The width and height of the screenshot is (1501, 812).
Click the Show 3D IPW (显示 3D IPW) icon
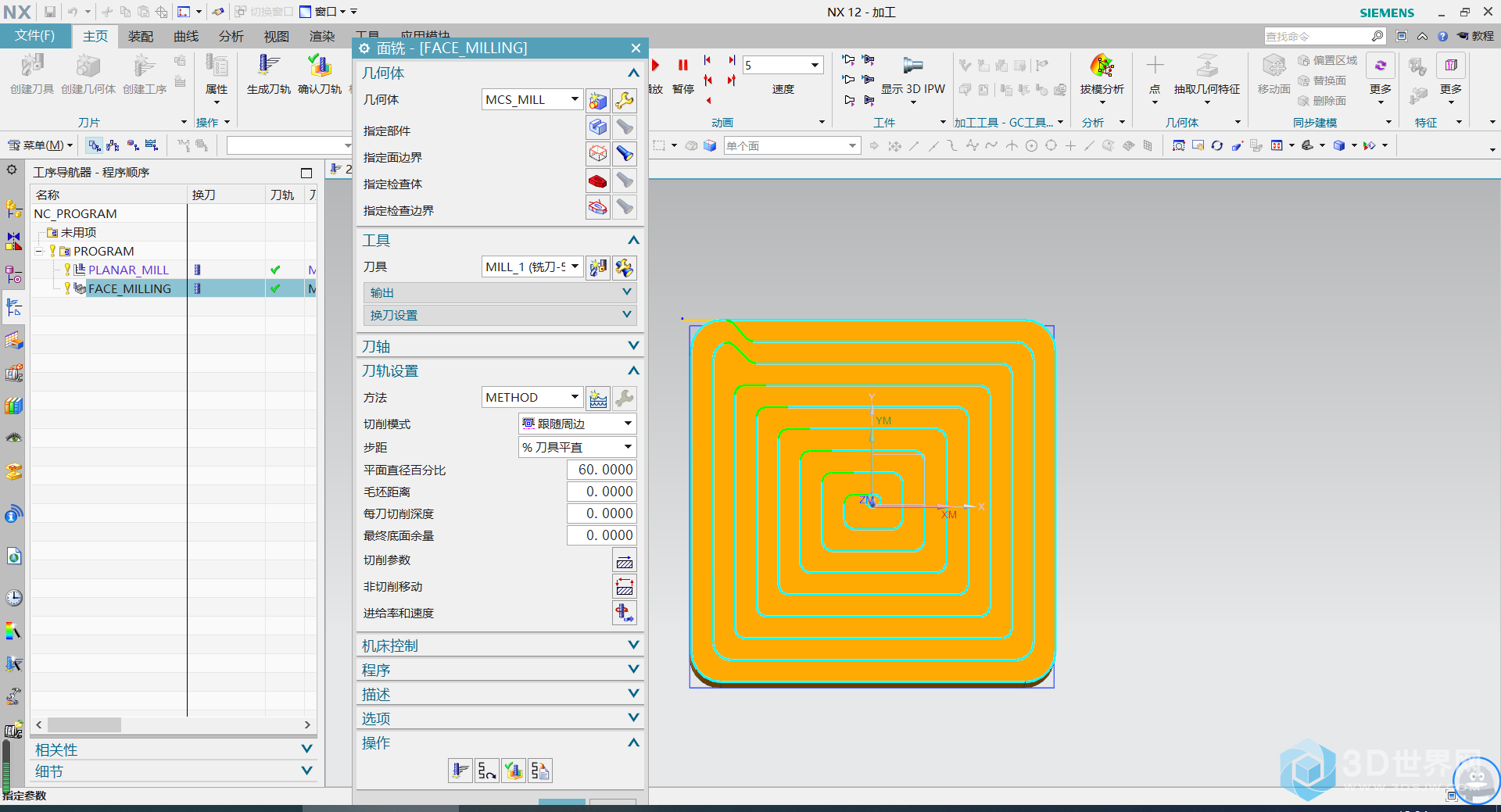tap(912, 66)
